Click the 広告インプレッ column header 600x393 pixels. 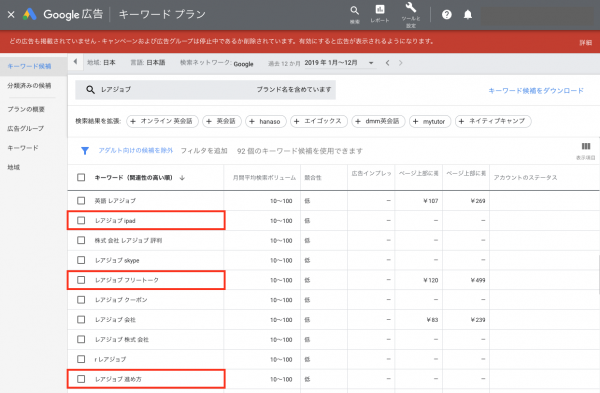pos(371,174)
